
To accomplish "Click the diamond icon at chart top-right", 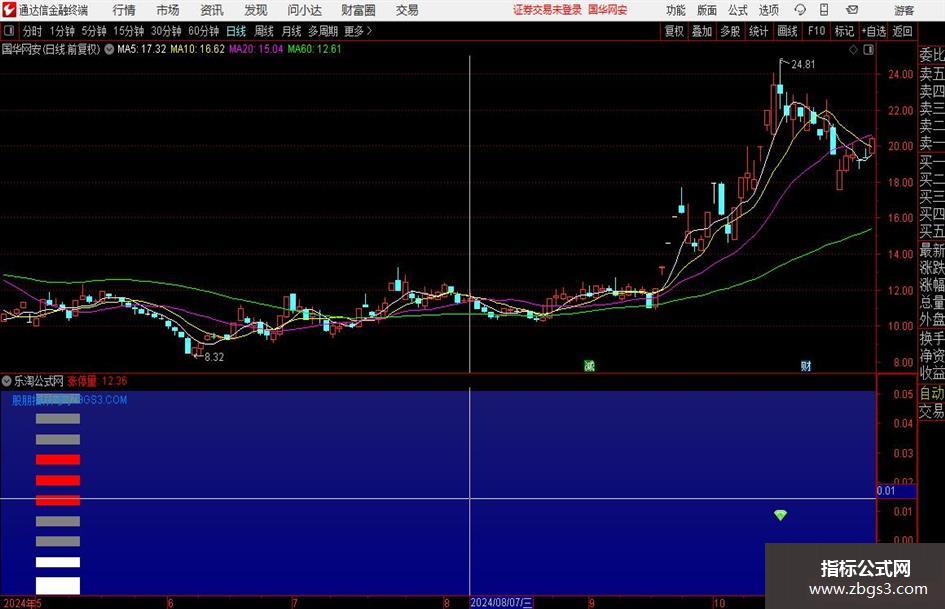I will coord(853,50).
